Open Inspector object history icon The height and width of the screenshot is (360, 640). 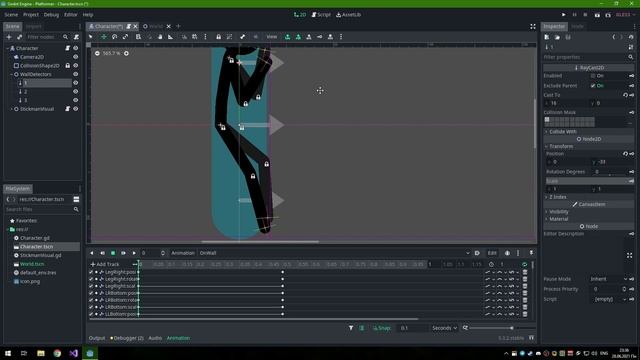631,37
